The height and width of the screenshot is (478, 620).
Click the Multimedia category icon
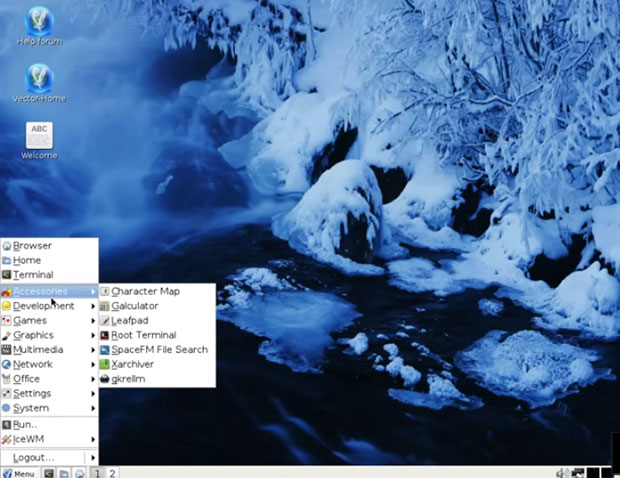click(x=6, y=350)
